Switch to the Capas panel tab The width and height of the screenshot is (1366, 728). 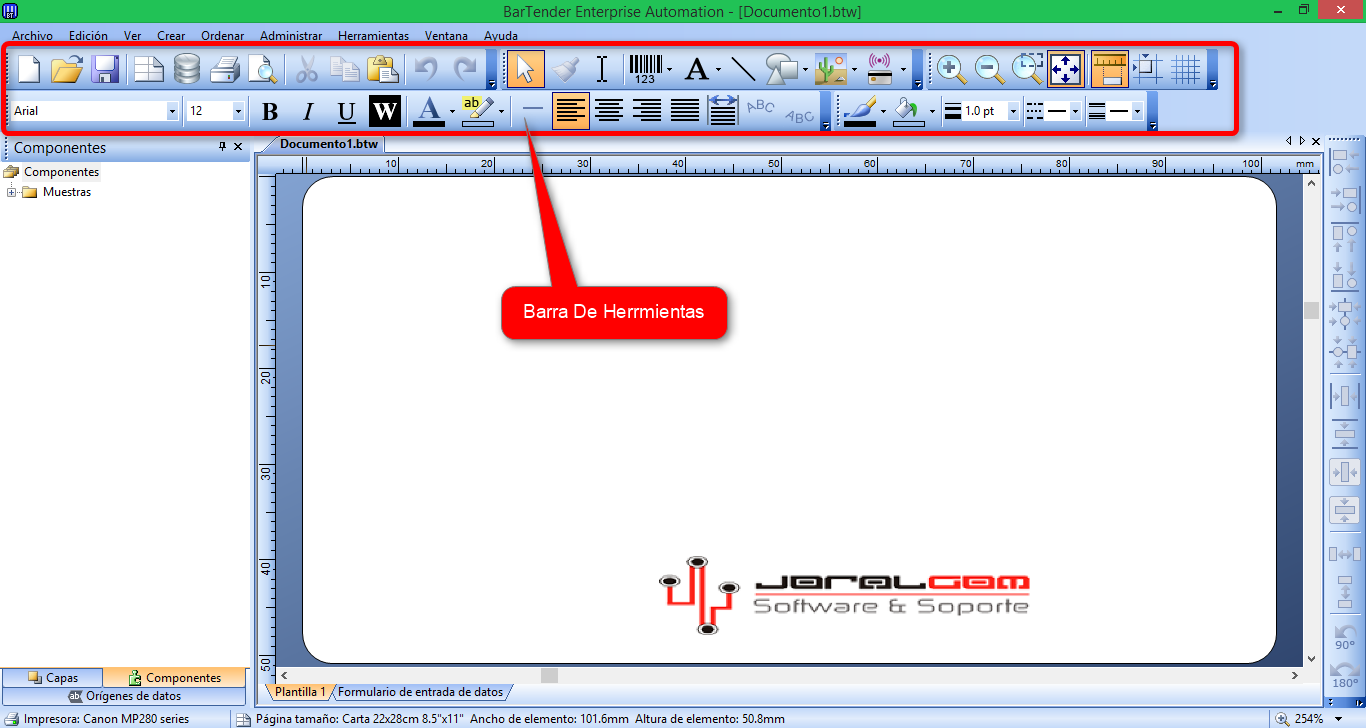[x=53, y=677]
